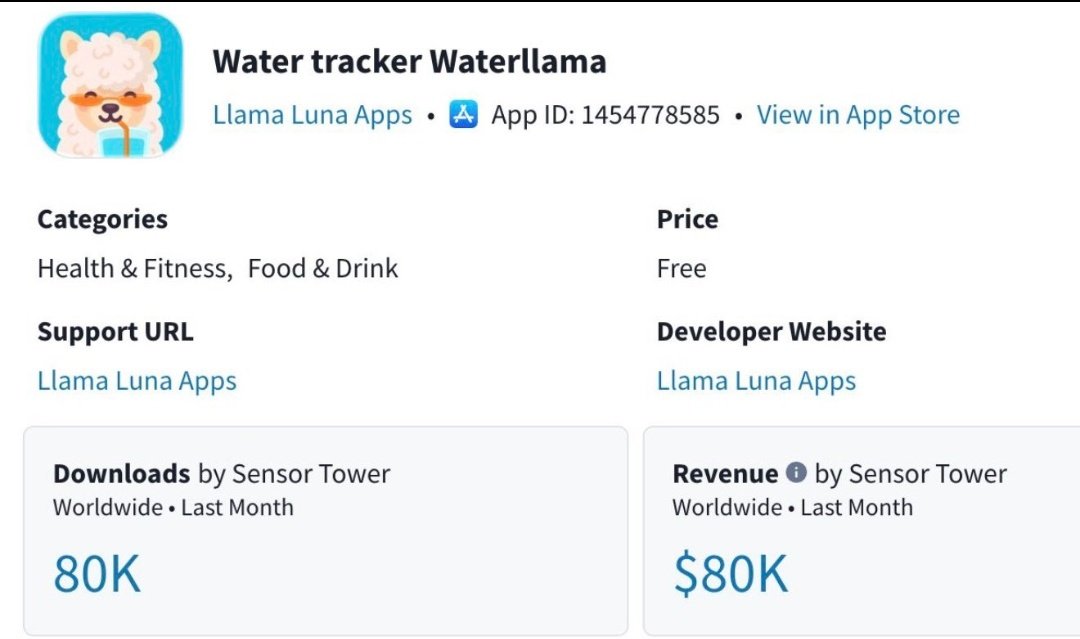Image resolution: width=1080 pixels, height=639 pixels.
Task: Open the Developer Website Llama Luna Apps link
Action: coord(756,381)
